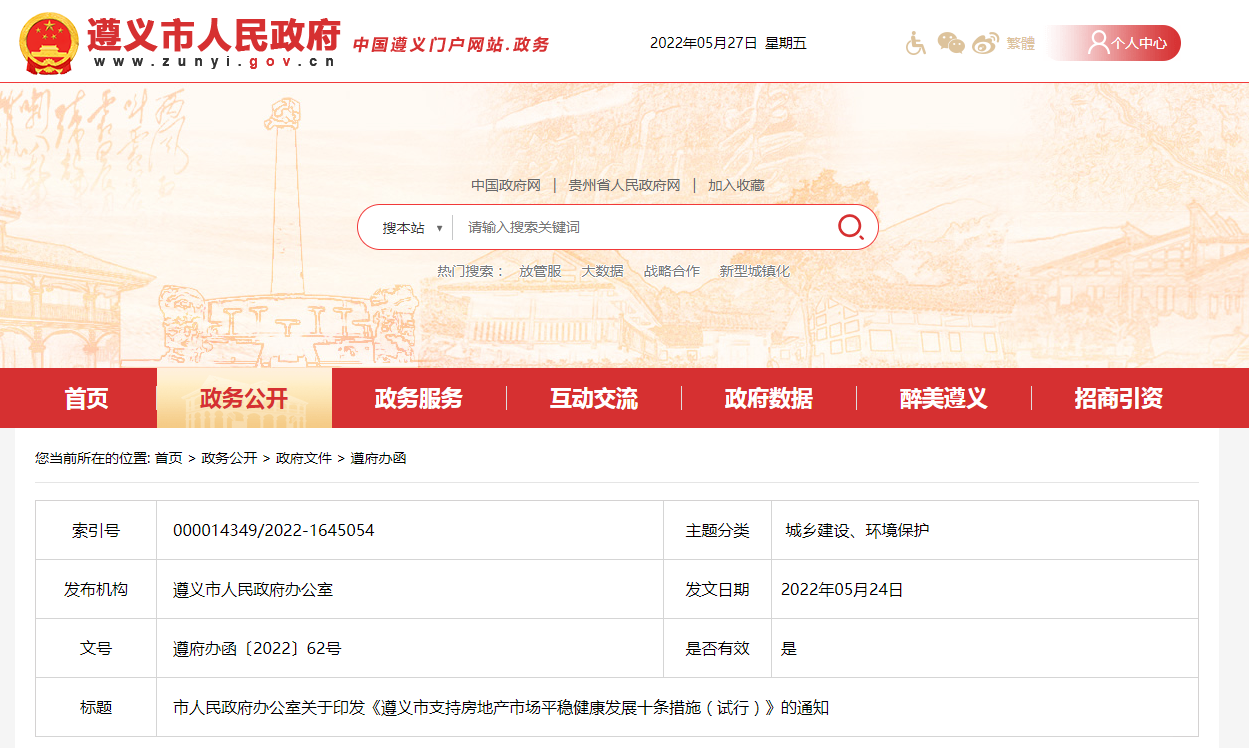Open the 互动交流 navigation tab
Viewport: 1249px width, 748px height.
tap(594, 398)
